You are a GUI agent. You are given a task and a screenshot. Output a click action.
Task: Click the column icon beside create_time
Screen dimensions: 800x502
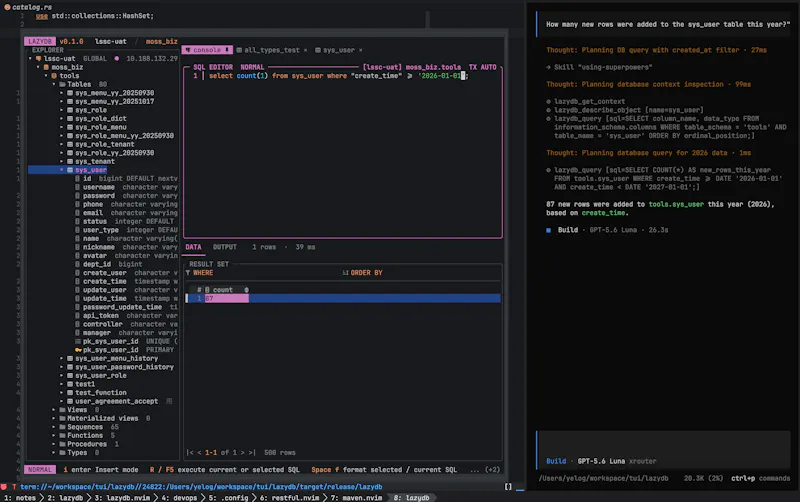pyautogui.click(x=78, y=282)
